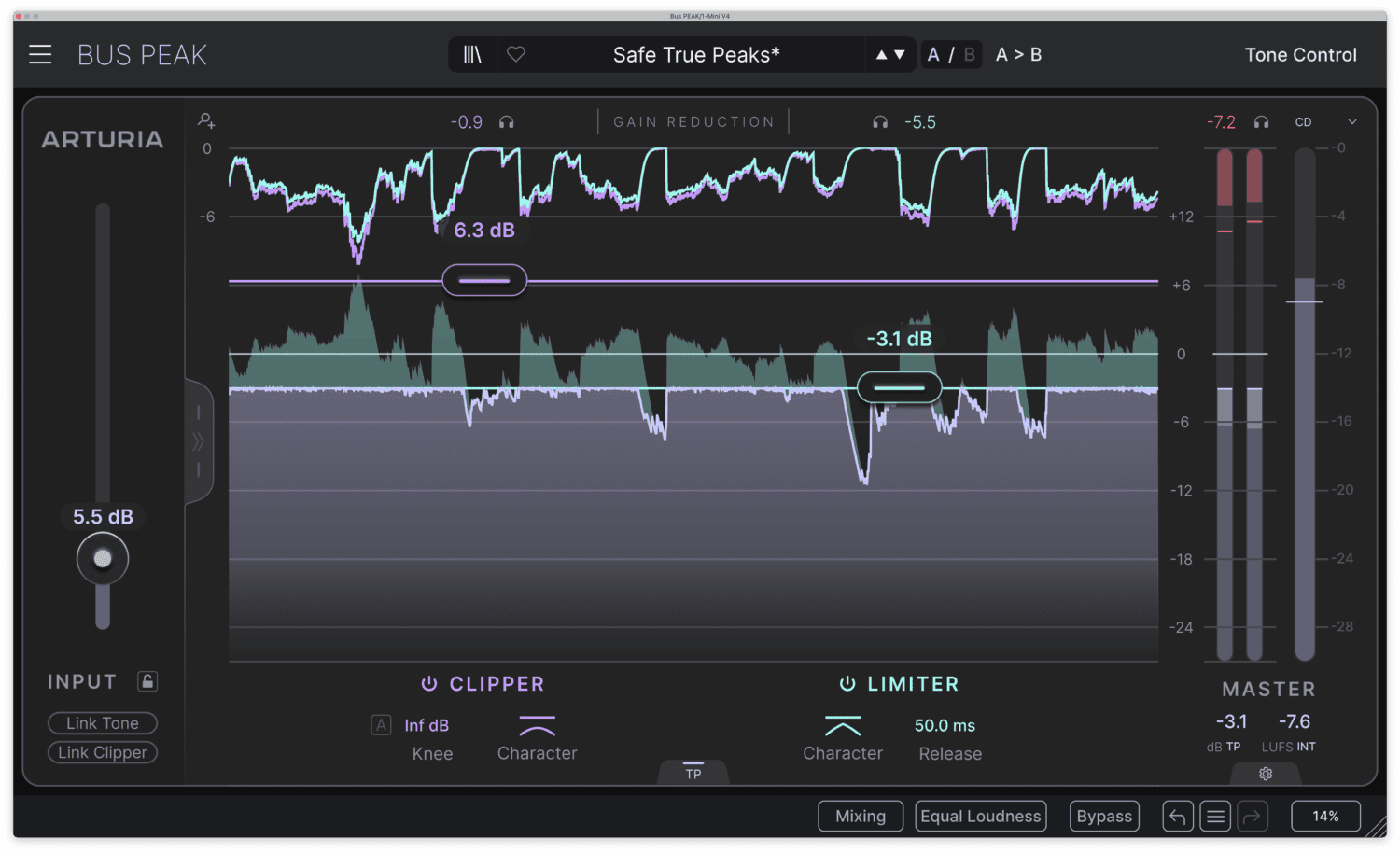
Task: Toggle the Limiter power button
Action: 847,684
